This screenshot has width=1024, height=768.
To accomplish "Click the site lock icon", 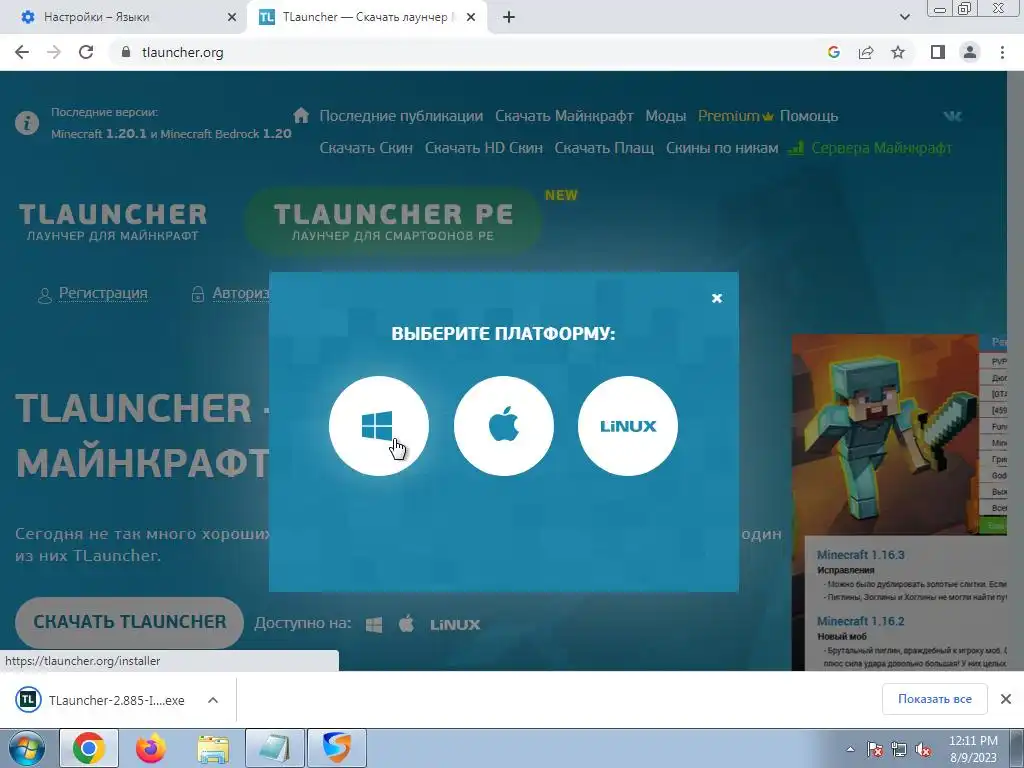I will [126, 52].
